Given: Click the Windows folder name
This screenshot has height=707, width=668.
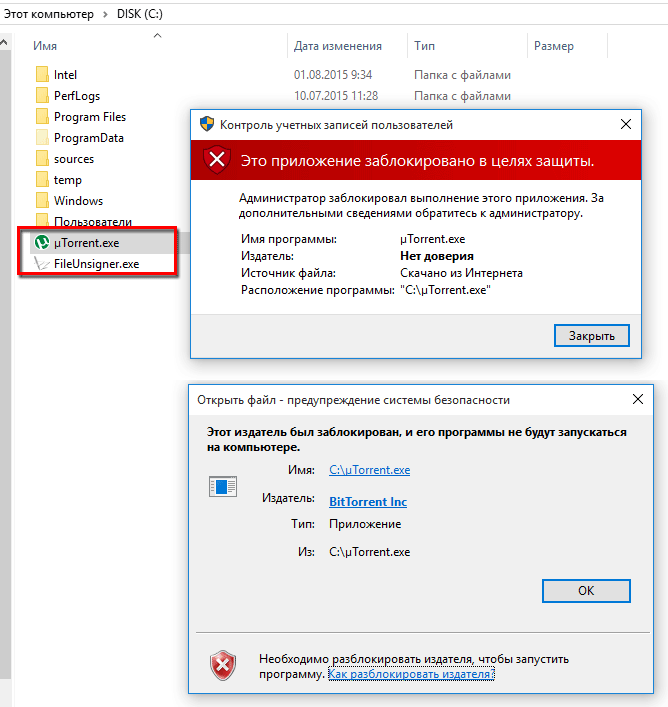Looking at the screenshot, I should pos(78,201).
